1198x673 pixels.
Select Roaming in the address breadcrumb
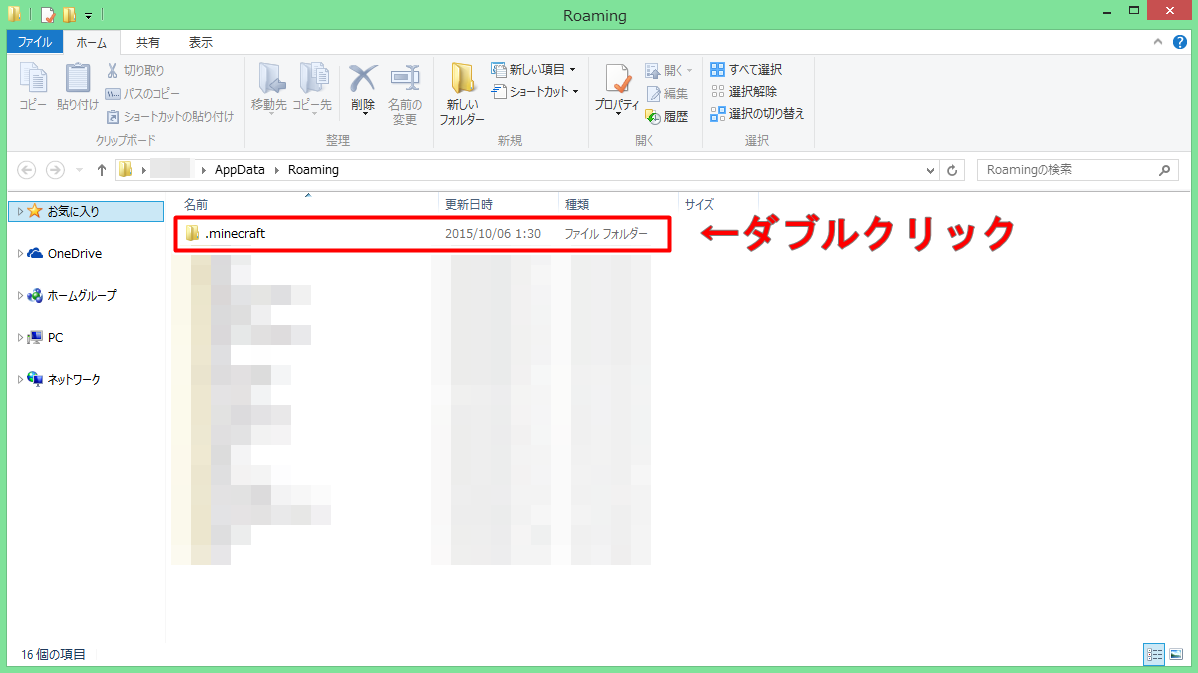pyautogui.click(x=313, y=170)
